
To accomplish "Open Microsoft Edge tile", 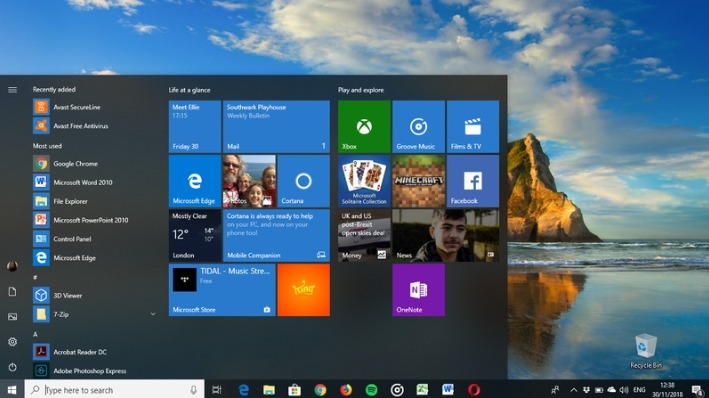I will (195, 181).
